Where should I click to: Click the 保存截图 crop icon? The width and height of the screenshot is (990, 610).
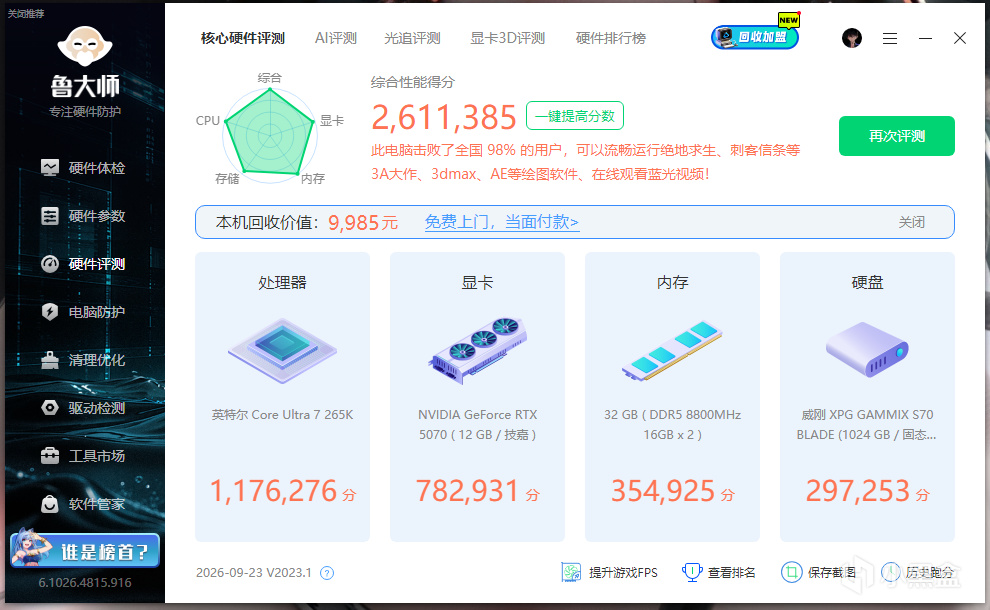[x=791, y=572]
